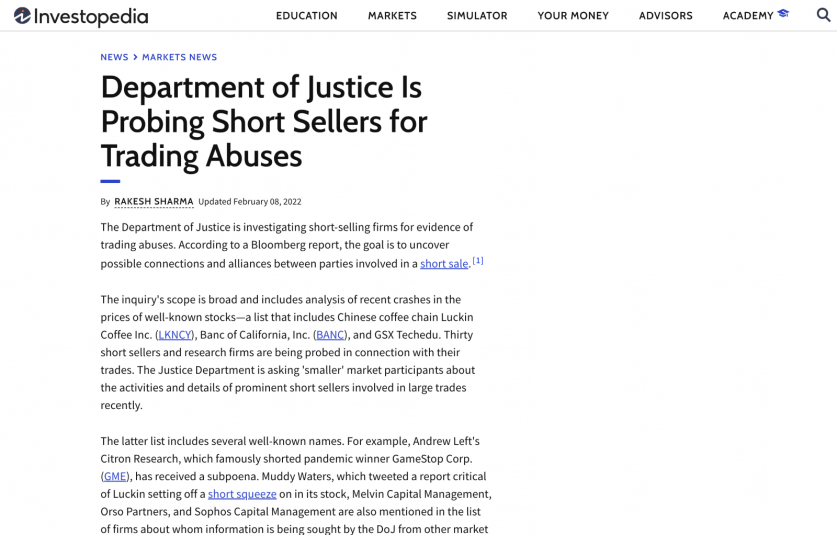Image resolution: width=837 pixels, height=535 pixels.
Task: Click the citation footnote [1]
Action: pos(478,261)
